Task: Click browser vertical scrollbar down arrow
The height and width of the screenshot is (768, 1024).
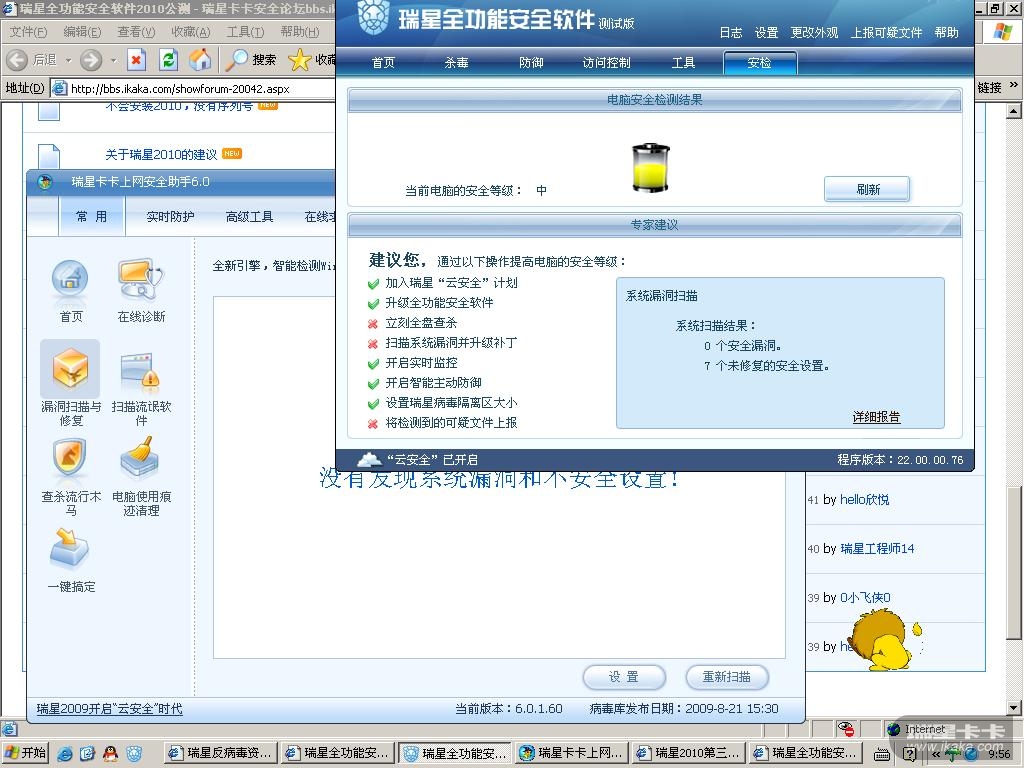Action: point(1014,707)
